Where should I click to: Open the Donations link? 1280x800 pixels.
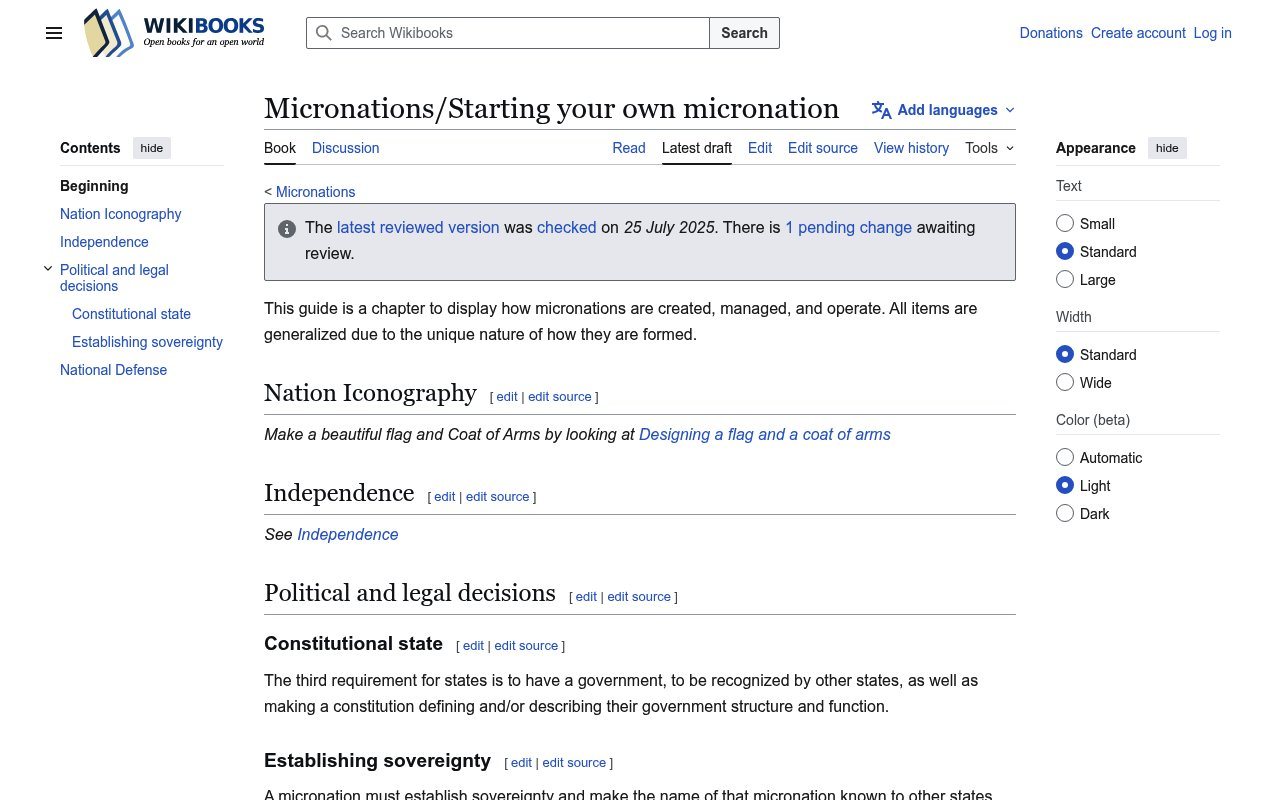coord(1051,33)
